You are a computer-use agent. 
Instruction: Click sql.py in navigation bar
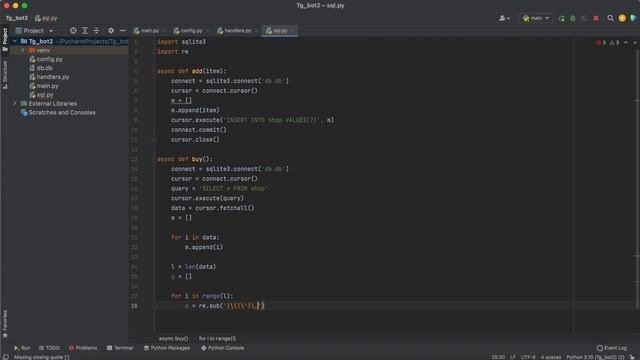[46, 18]
